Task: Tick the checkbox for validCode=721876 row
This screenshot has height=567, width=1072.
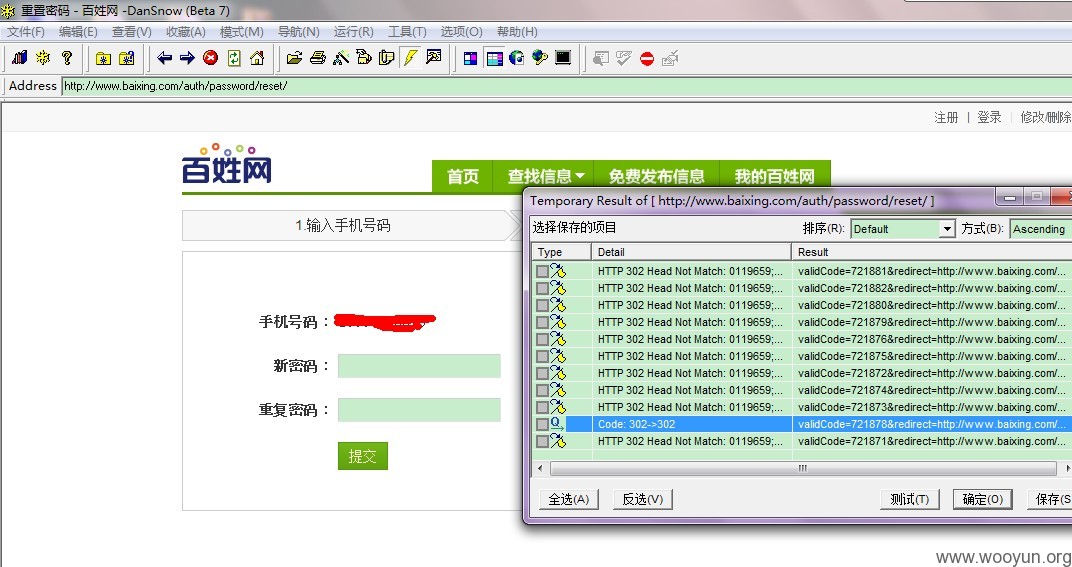Action: pyautogui.click(x=542, y=340)
